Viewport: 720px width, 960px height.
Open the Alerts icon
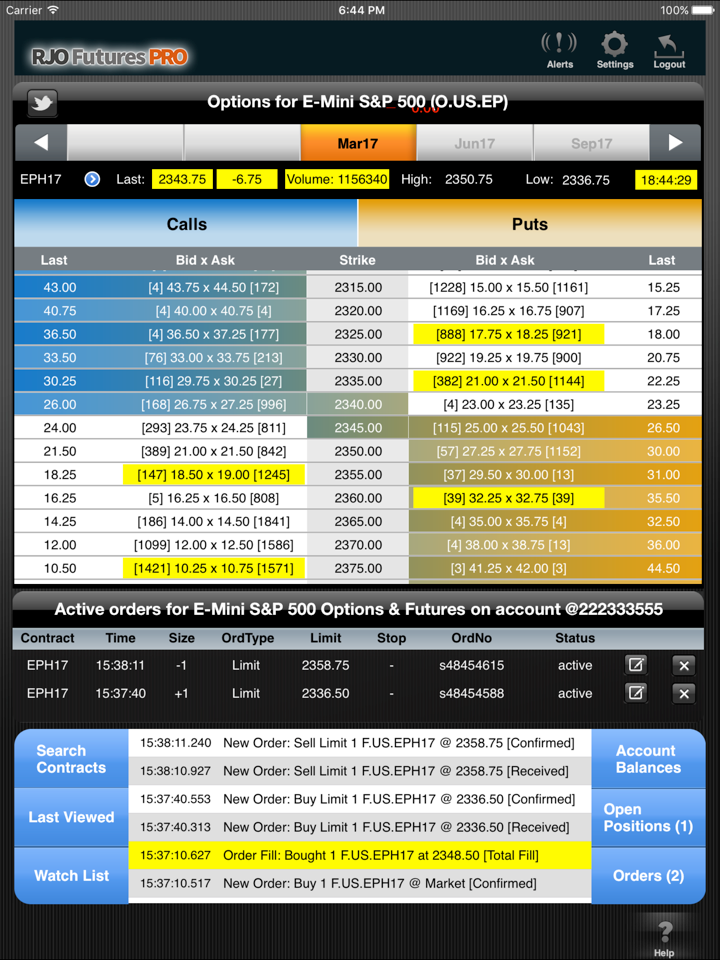click(559, 48)
